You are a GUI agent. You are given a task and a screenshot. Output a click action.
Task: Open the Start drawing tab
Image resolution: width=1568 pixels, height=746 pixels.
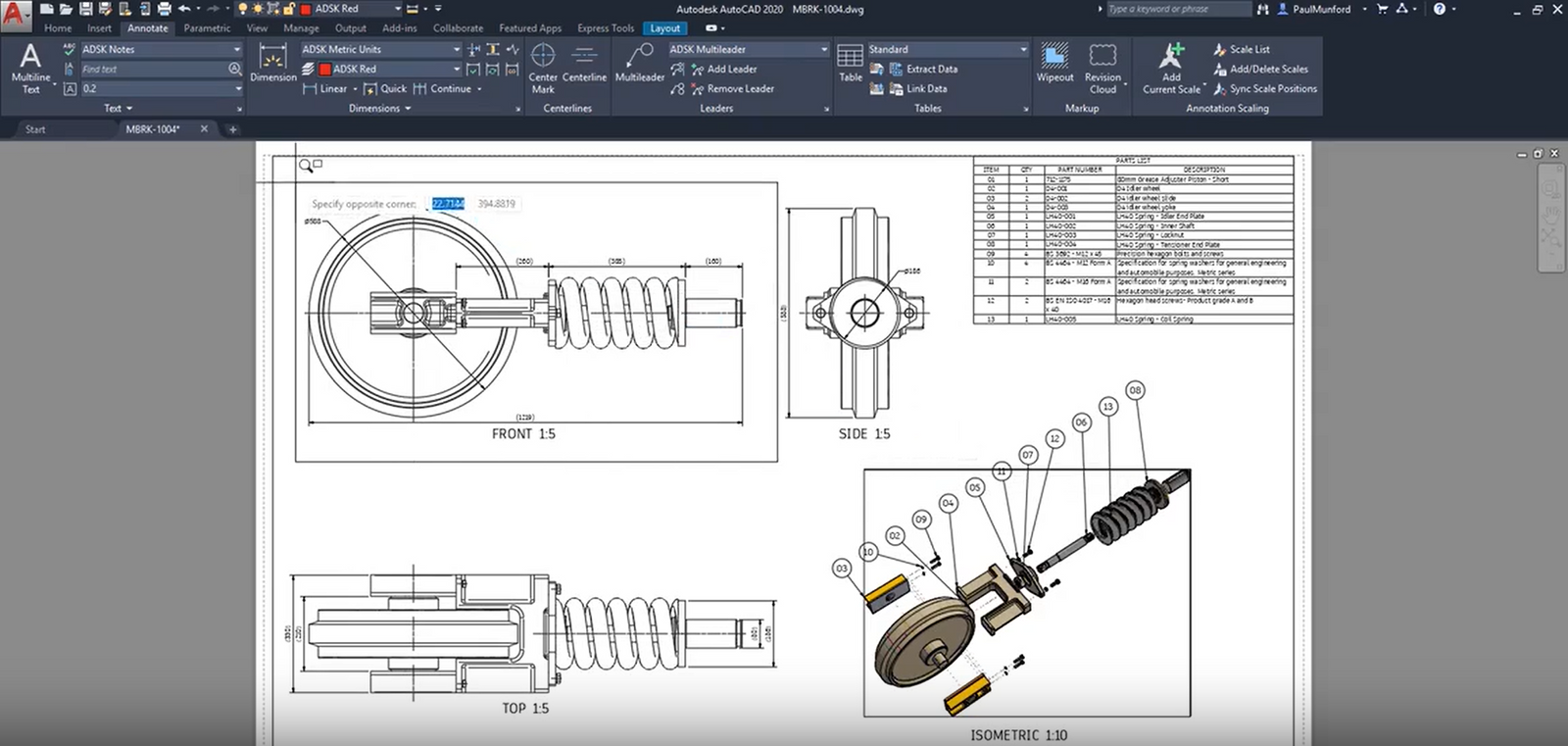point(35,129)
